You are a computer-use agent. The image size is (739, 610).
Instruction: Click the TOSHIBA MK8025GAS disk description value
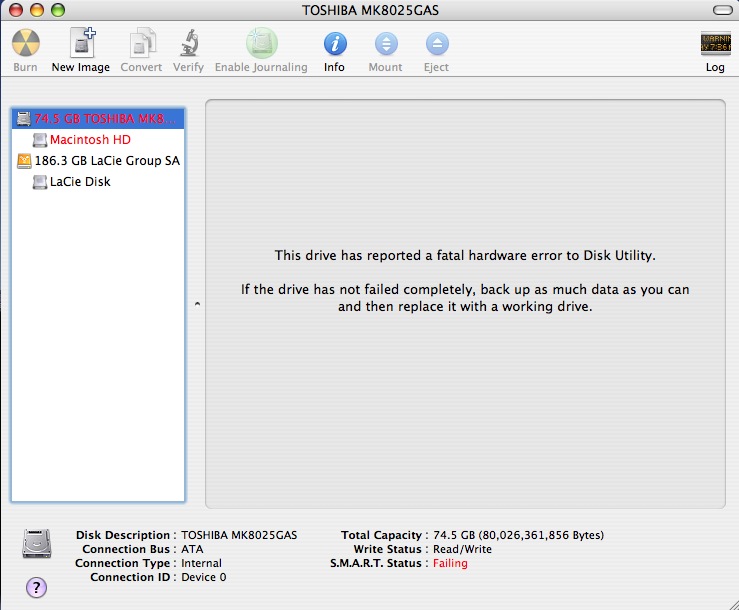239,535
